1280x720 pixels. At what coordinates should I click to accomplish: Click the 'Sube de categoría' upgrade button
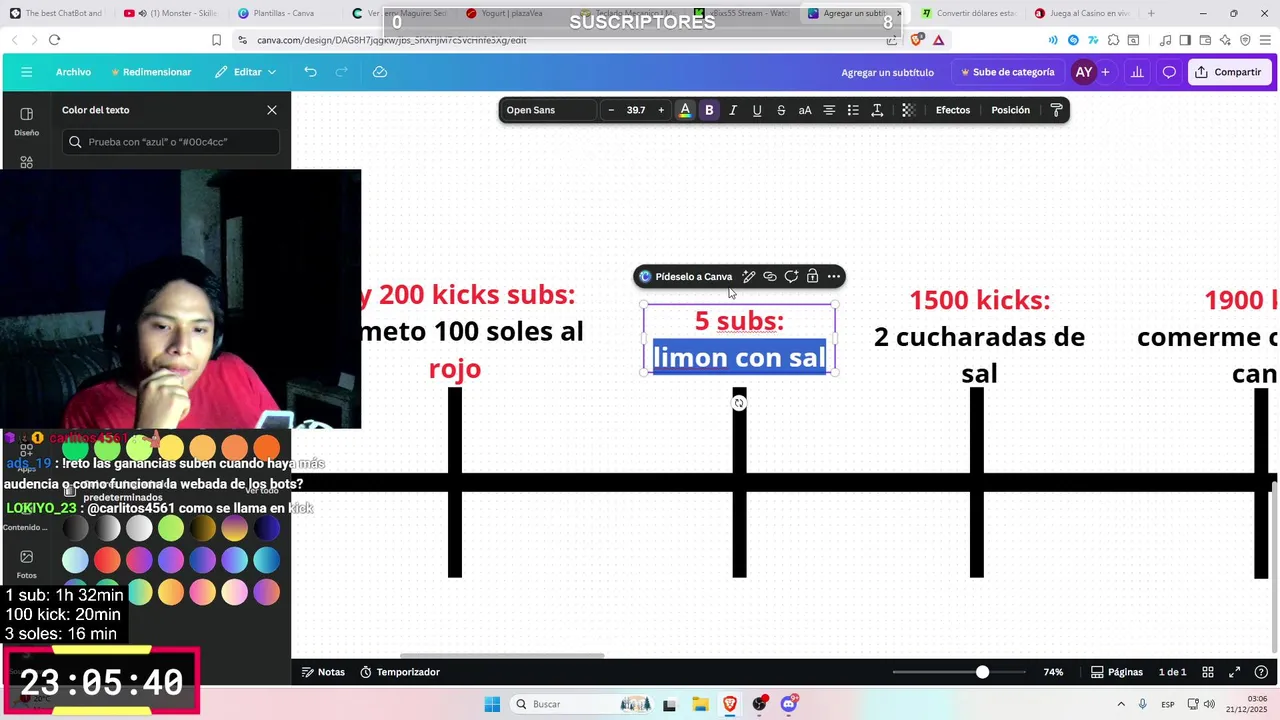tap(1007, 72)
